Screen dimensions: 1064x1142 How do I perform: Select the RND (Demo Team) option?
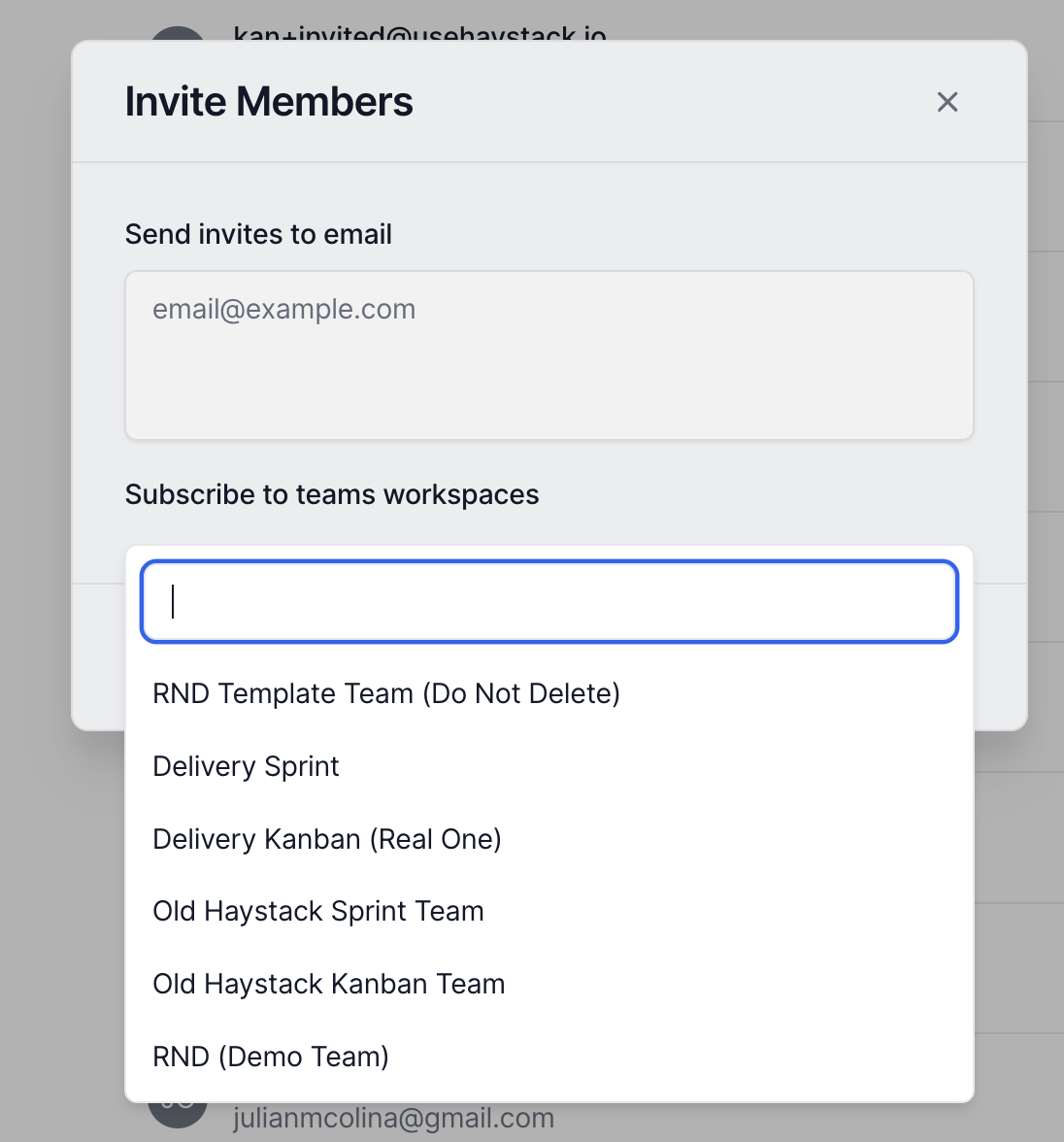271,1057
